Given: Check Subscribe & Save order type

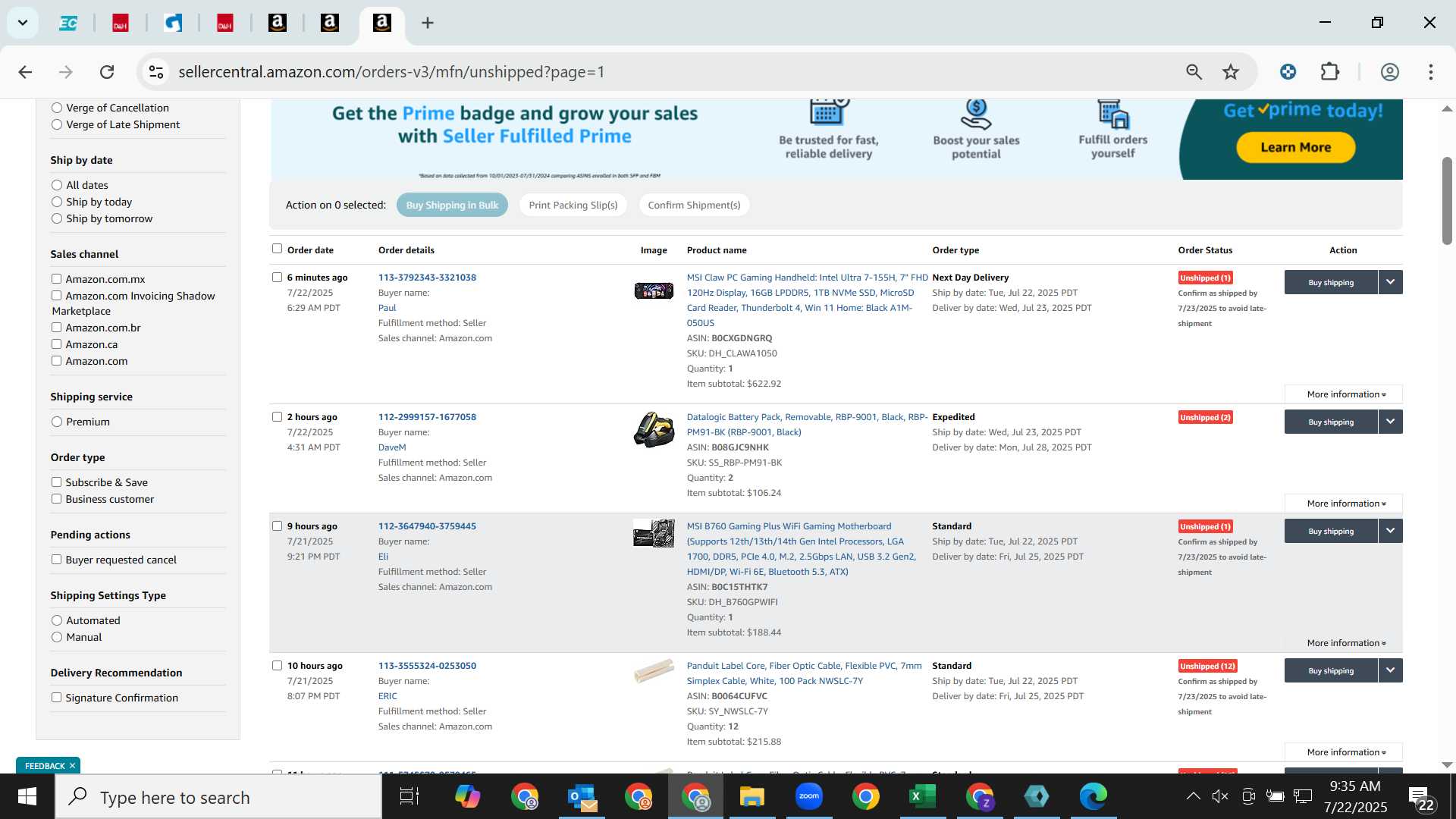Looking at the screenshot, I should tap(56, 482).
